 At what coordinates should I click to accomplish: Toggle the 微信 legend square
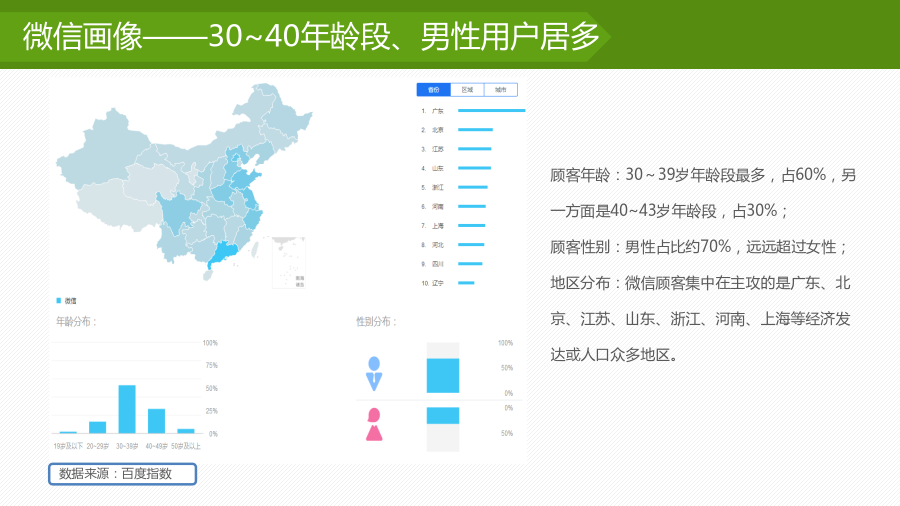[59, 301]
